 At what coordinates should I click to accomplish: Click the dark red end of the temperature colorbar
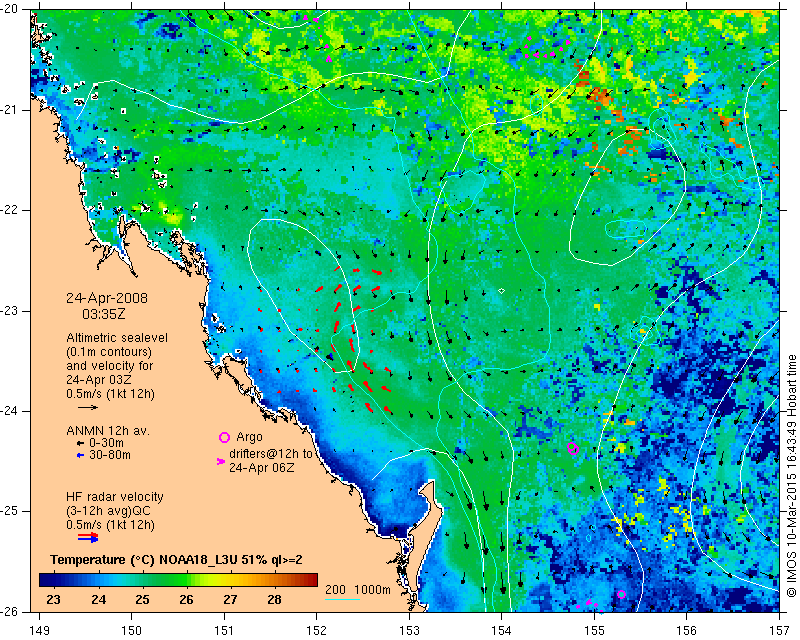312,580
